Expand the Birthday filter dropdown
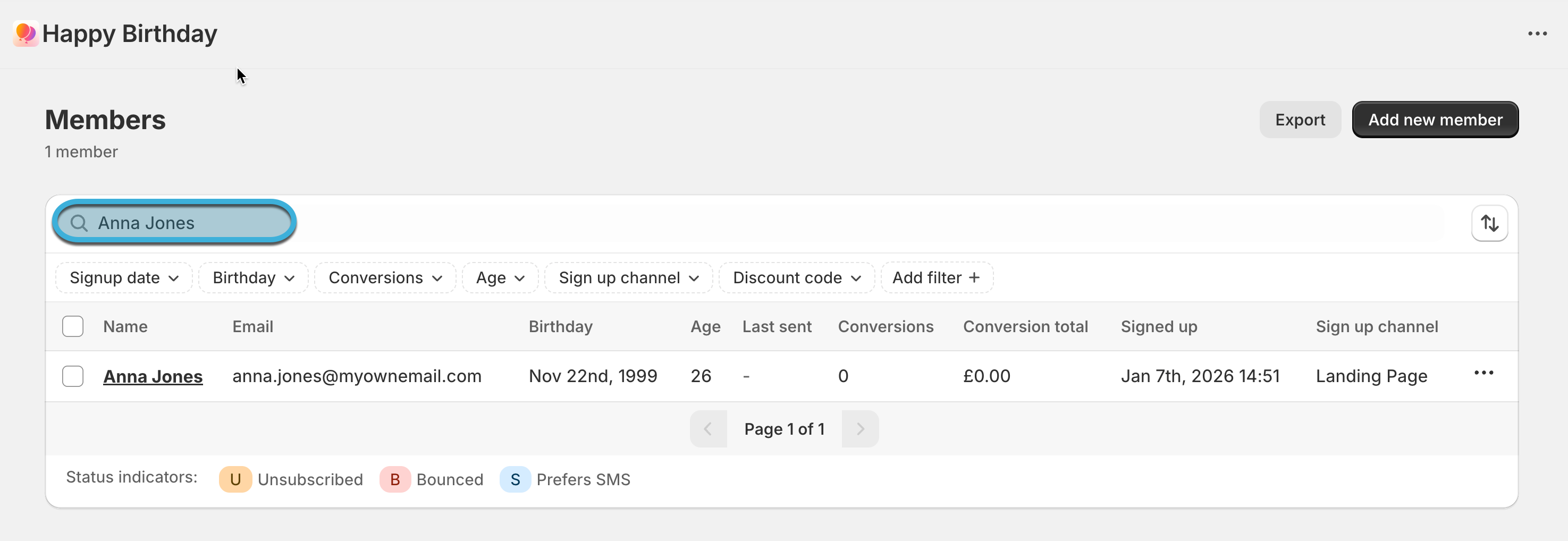Viewport: 1568px width, 541px height. click(x=254, y=278)
